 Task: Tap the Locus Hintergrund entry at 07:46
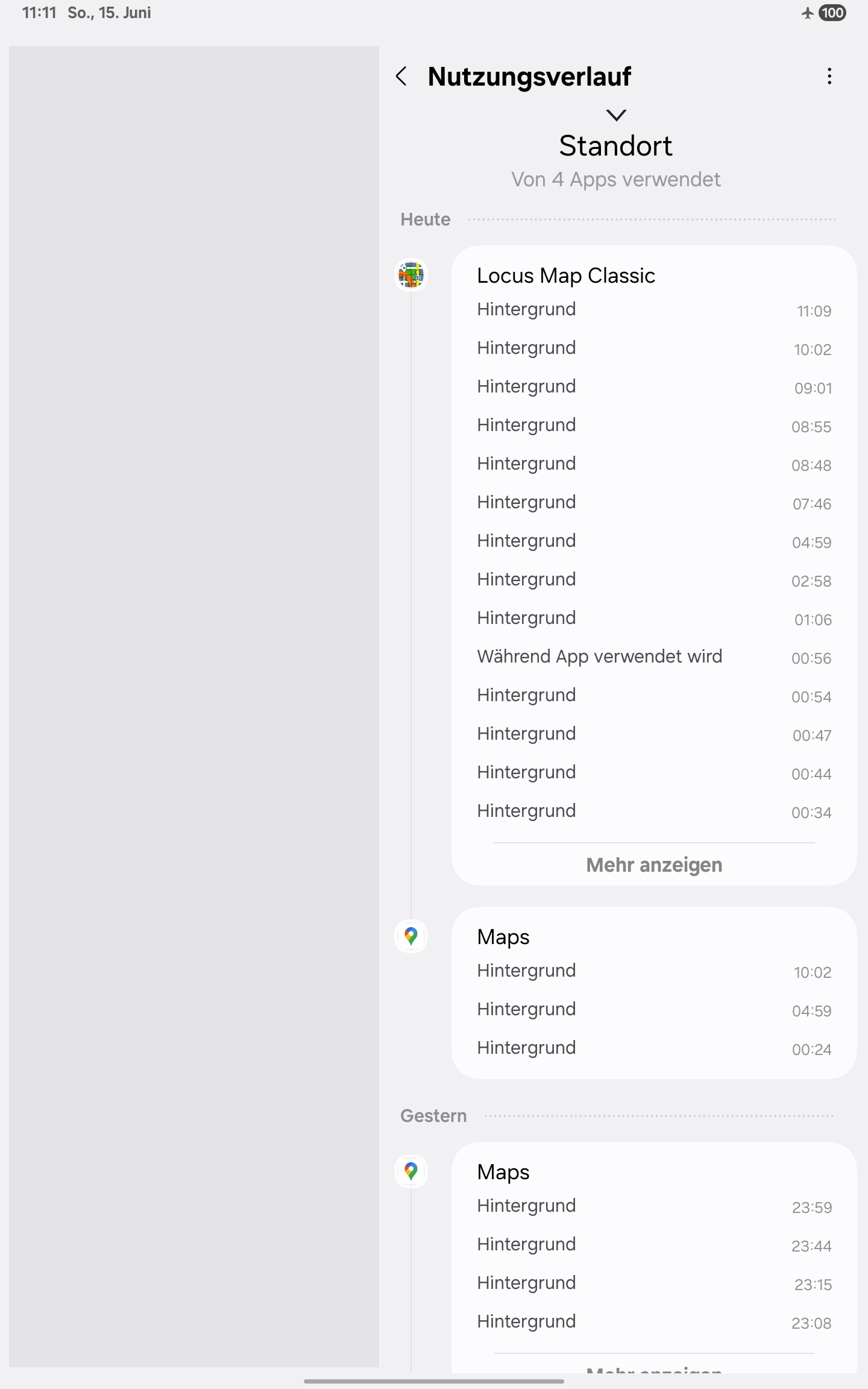pos(654,503)
